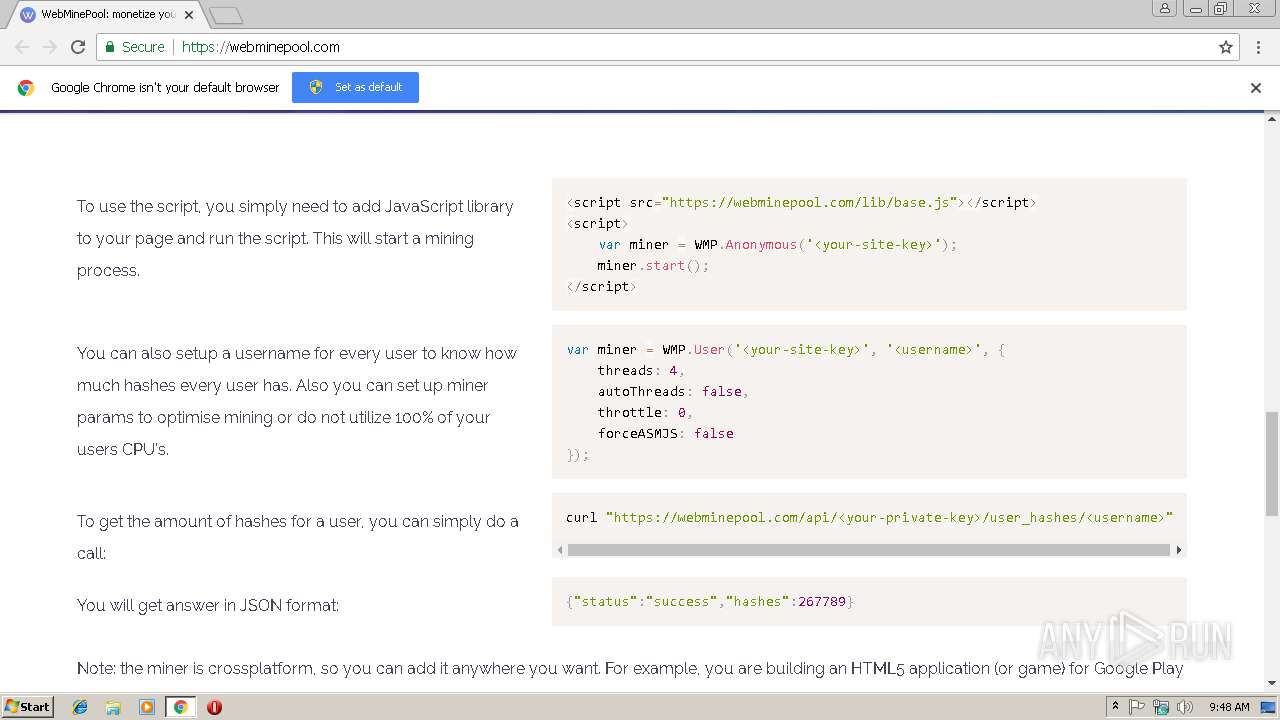The height and width of the screenshot is (720, 1280).
Task: Click 'Google Chrome isn't your default browser' text
Action: pyautogui.click(x=165, y=87)
